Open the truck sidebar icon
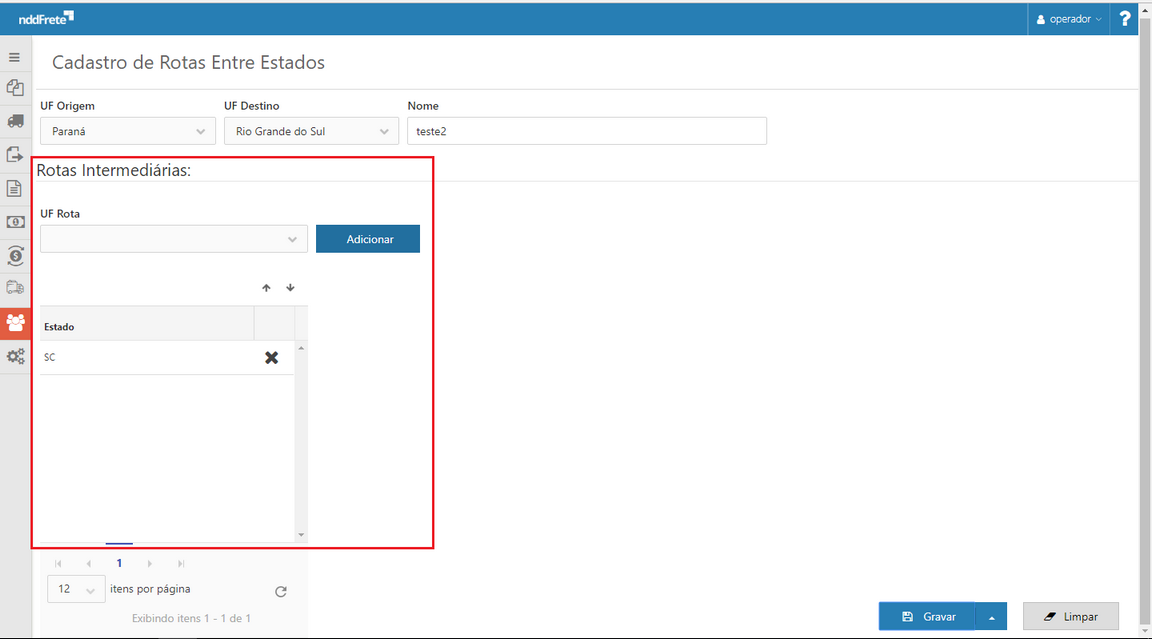The height and width of the screenshot is (639, 1152). [15, 121]
